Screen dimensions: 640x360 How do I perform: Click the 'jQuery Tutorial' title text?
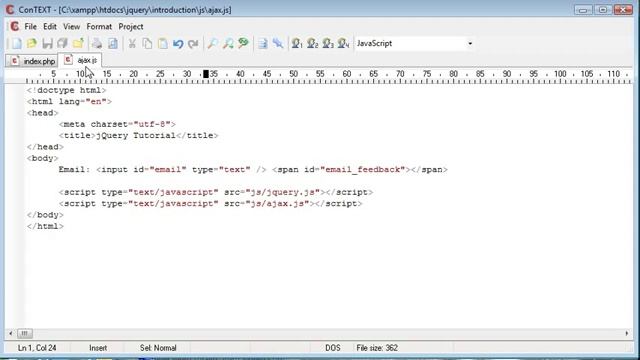pos(136,136)
